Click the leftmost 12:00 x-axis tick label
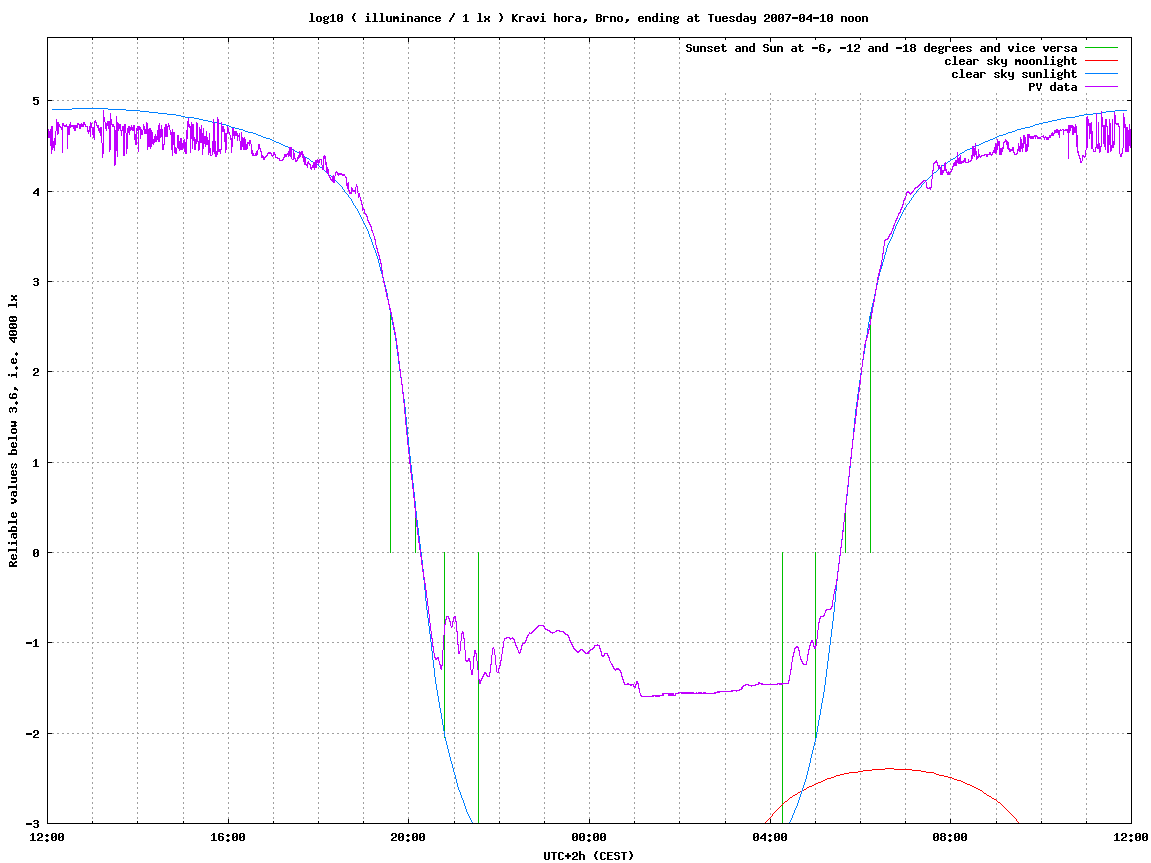 (47, 837)
